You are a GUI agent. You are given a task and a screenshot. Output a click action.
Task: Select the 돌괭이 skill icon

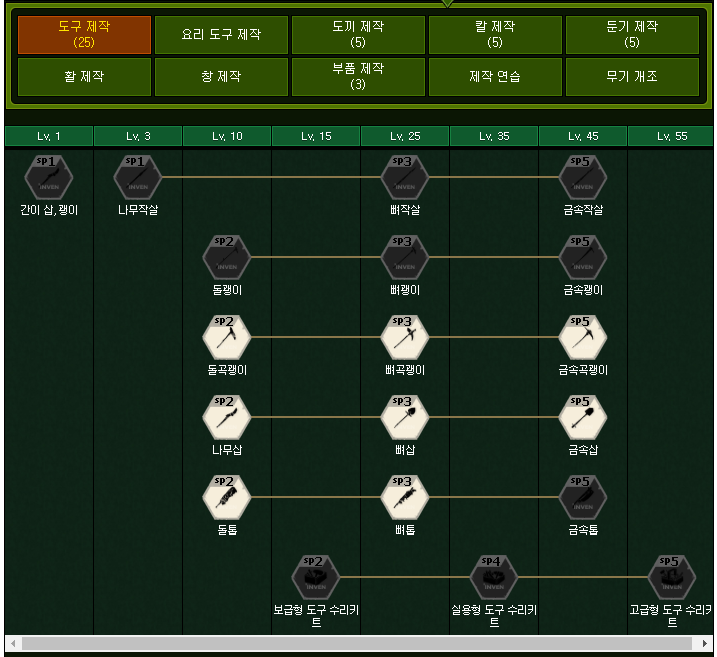click(227, 257)
